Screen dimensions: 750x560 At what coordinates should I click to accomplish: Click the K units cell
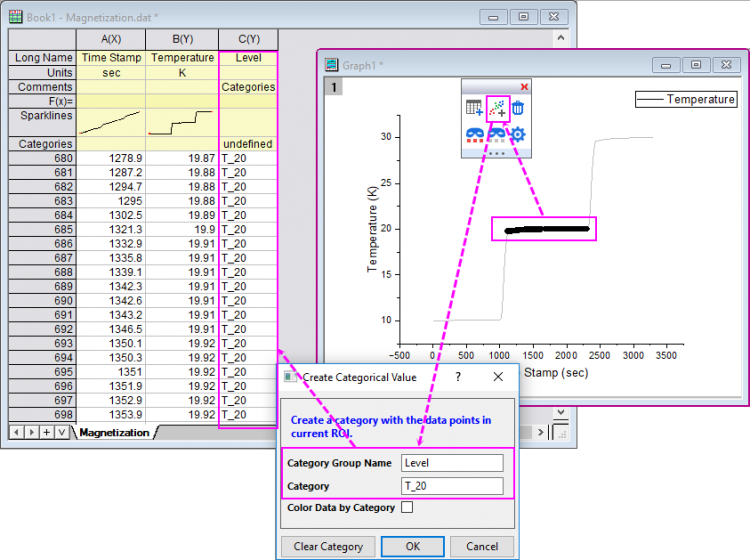click(x=182, y=73)
